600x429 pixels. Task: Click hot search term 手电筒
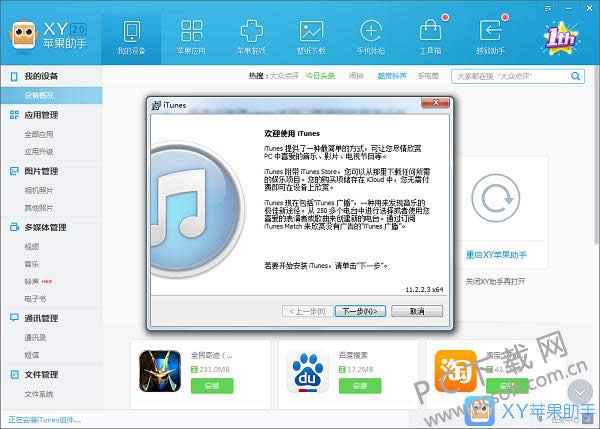coord(428,76)
